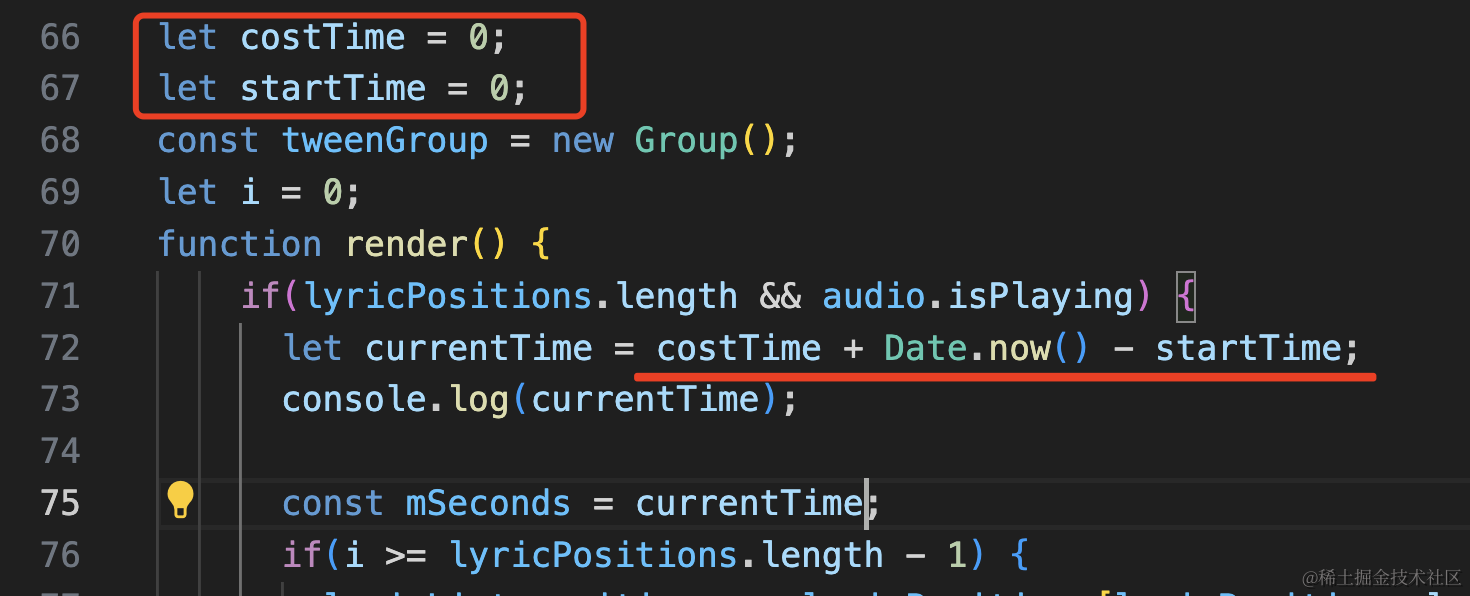Click audio.isPlaying in the if condition
This screenshot has width=1470, height=596.
pyautogui.click(x=978, y=296)
